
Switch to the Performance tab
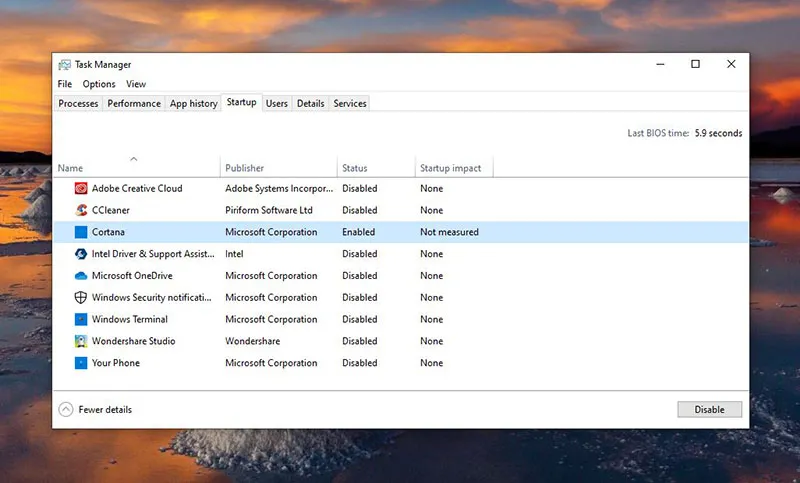click(134, 103)
